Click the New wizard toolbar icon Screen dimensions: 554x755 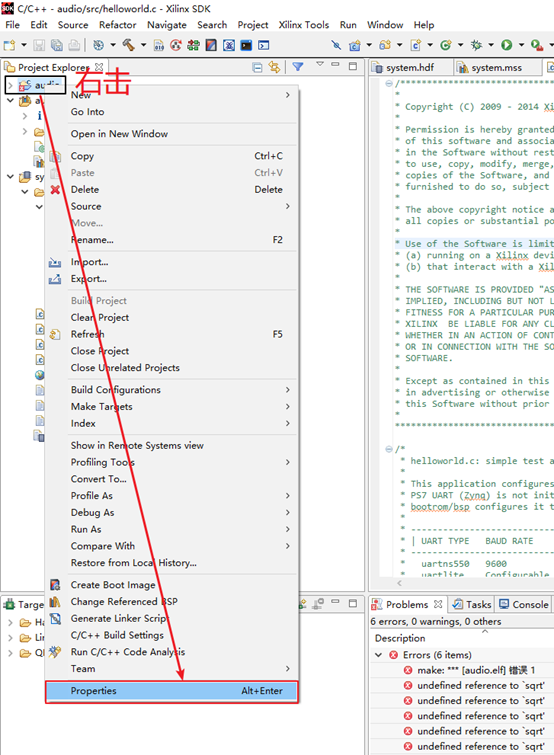pos(9,45)
